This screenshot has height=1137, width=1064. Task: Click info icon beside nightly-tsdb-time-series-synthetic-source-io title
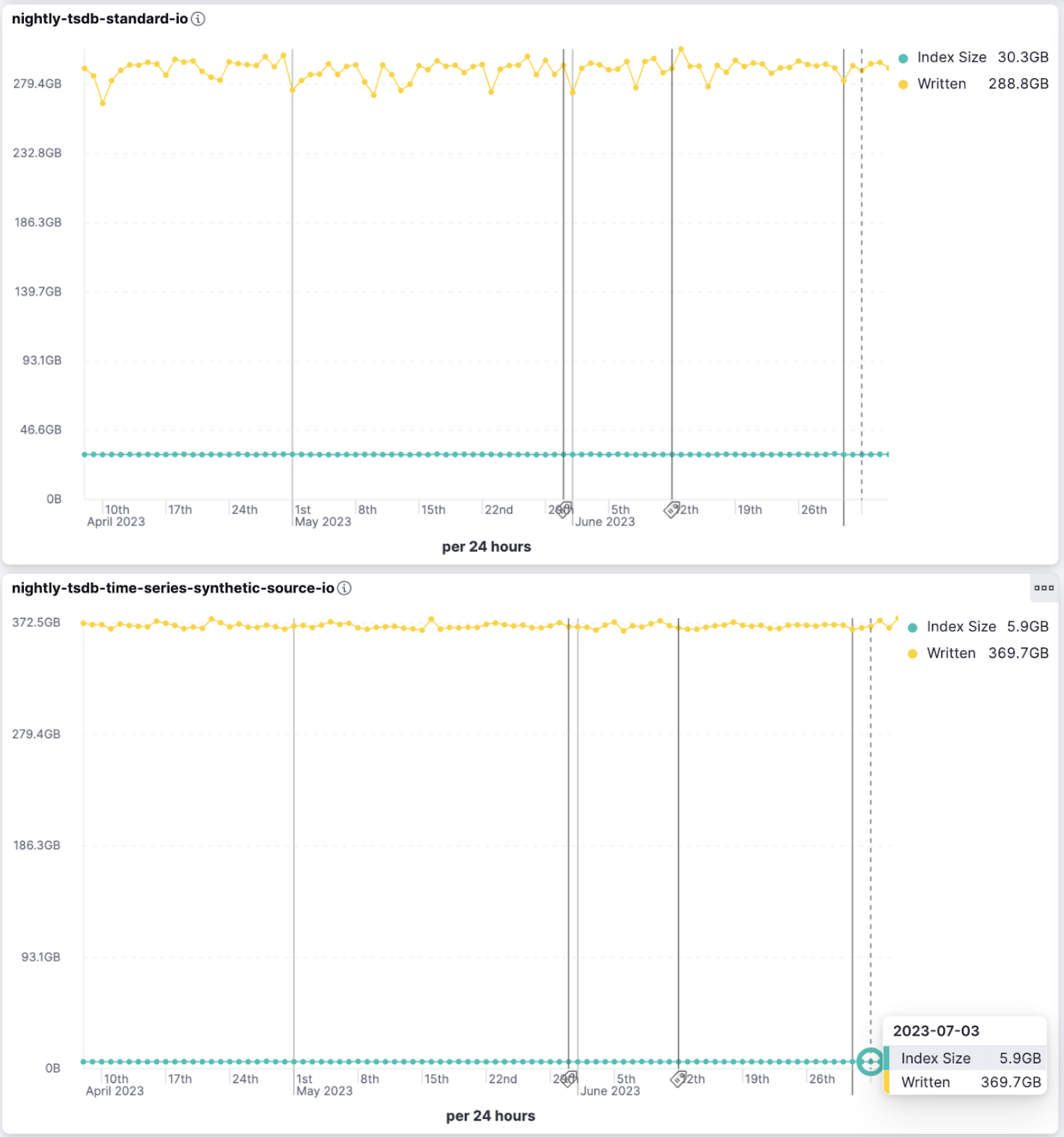coord(345,588)
